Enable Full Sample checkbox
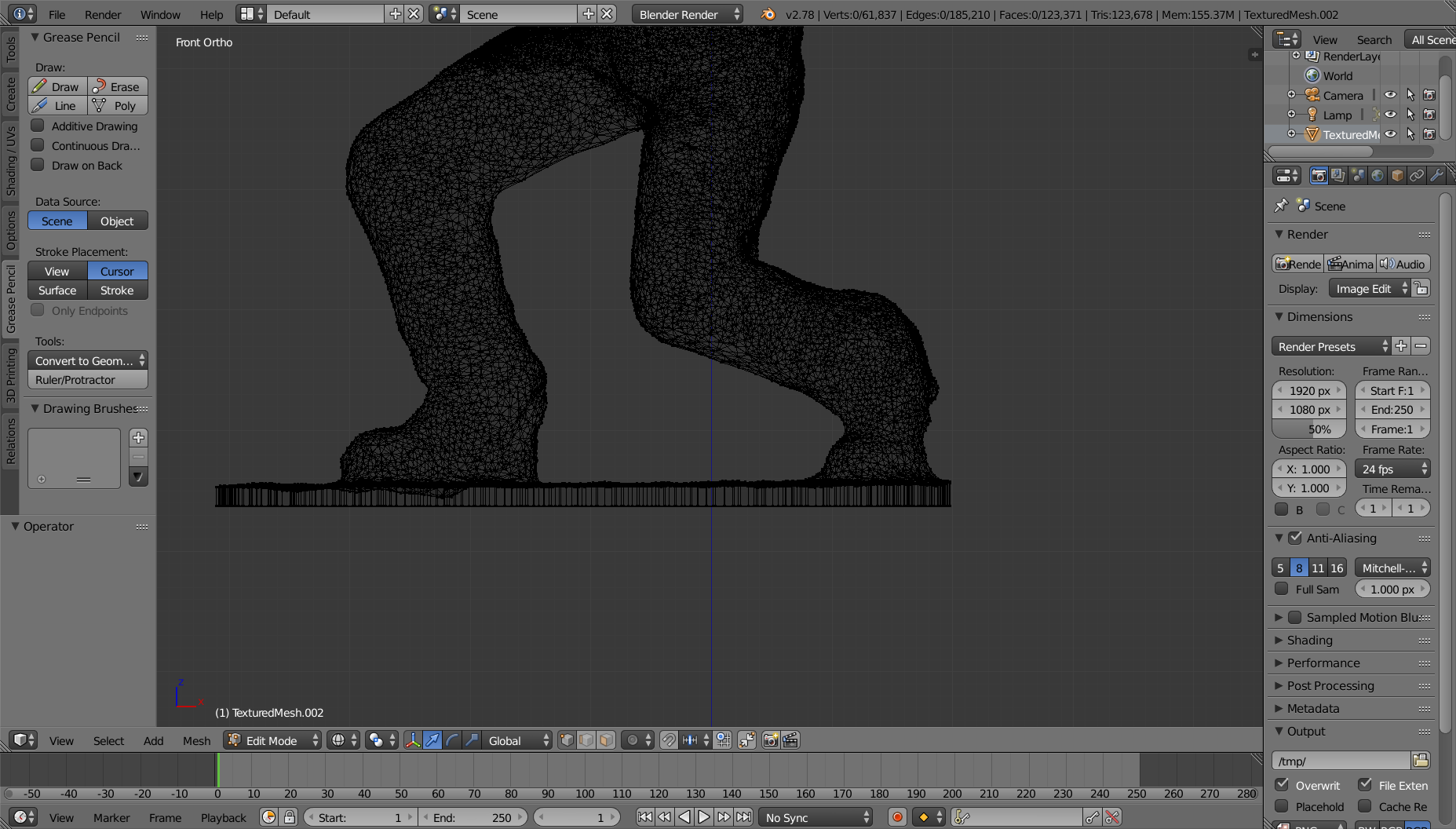Image resolution: width=1456 pixels, height=829 pixels. point(1282,589)
